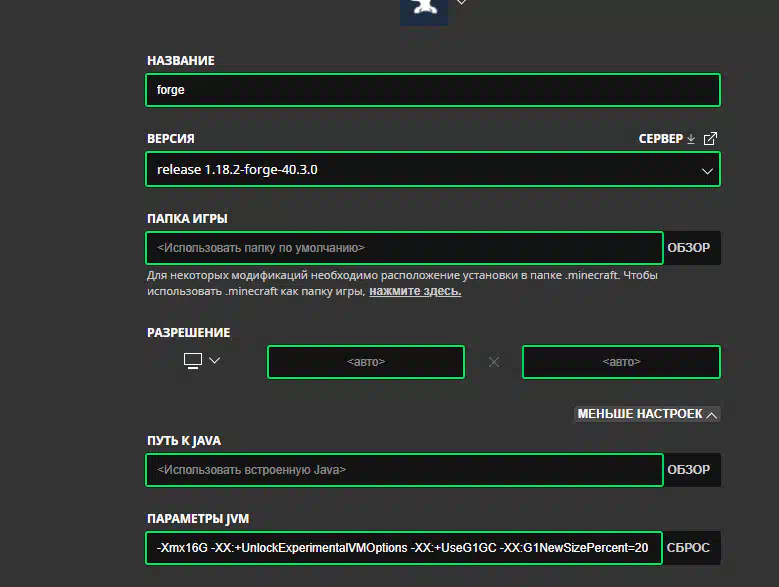
Task: Follow the нажмите здесь link
Action: (x=415, y=291)
